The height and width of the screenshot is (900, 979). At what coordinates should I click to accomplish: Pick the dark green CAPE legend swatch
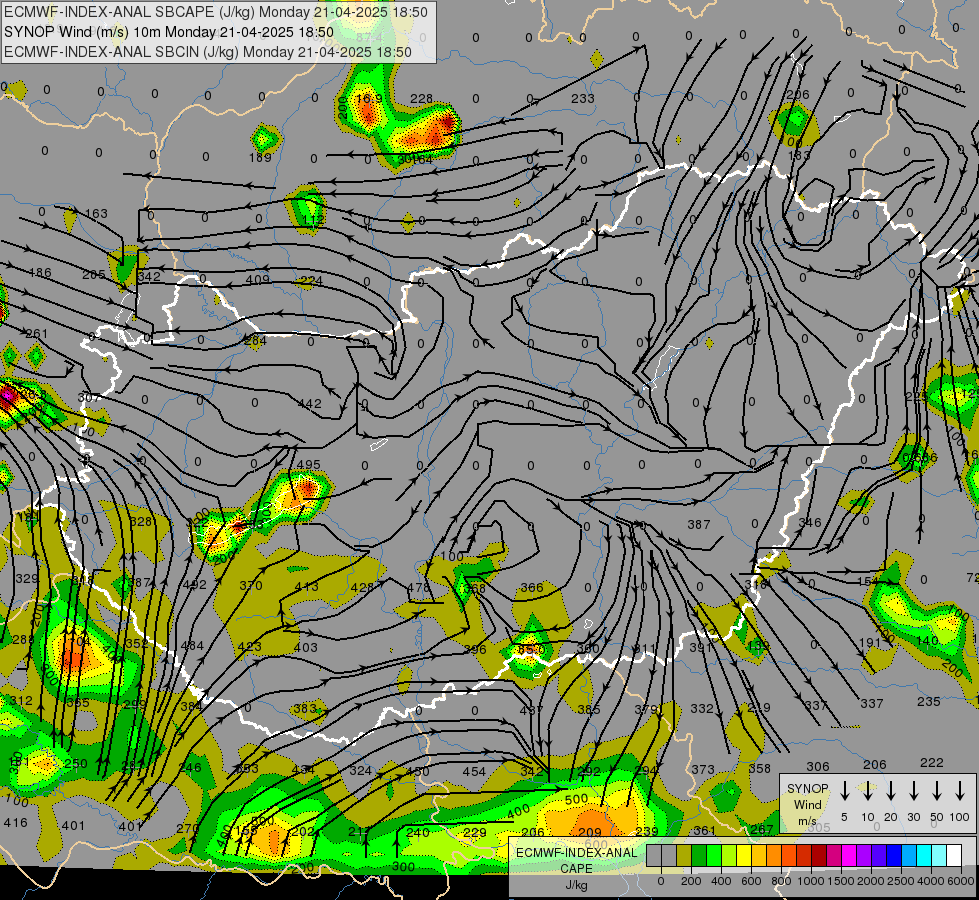(699, 856)
